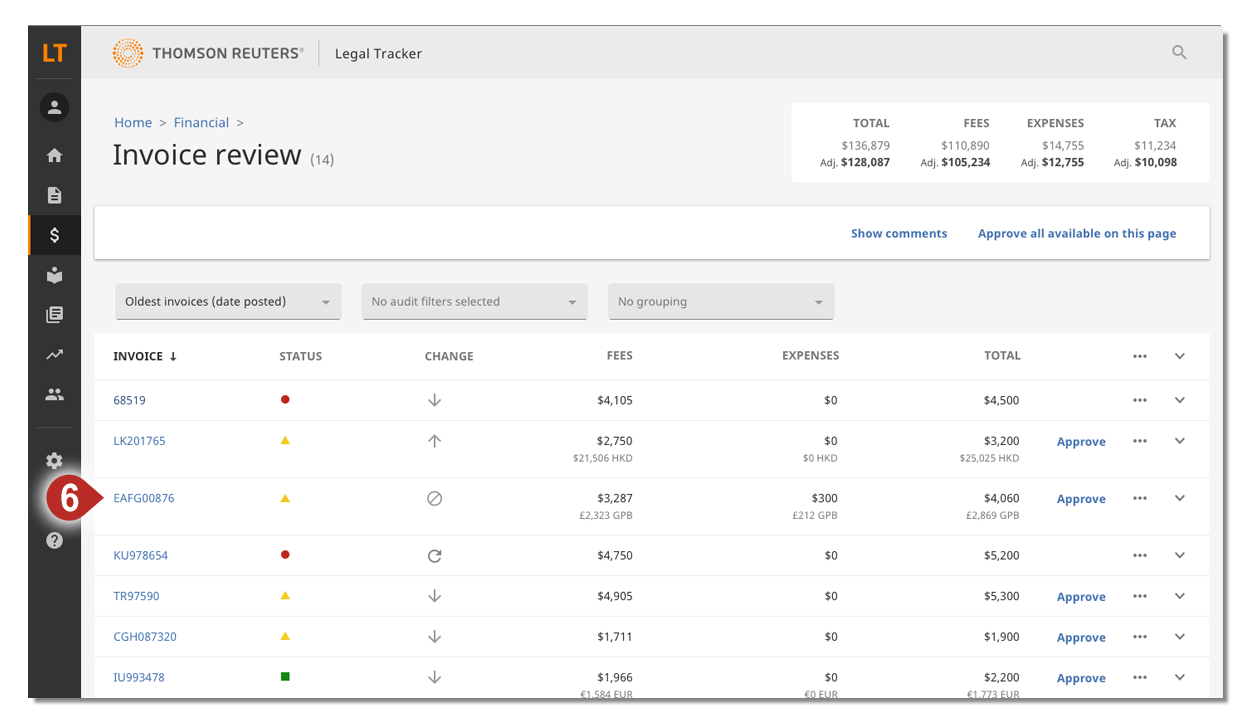Sort by the INVOICE column header

click(145, 356)
